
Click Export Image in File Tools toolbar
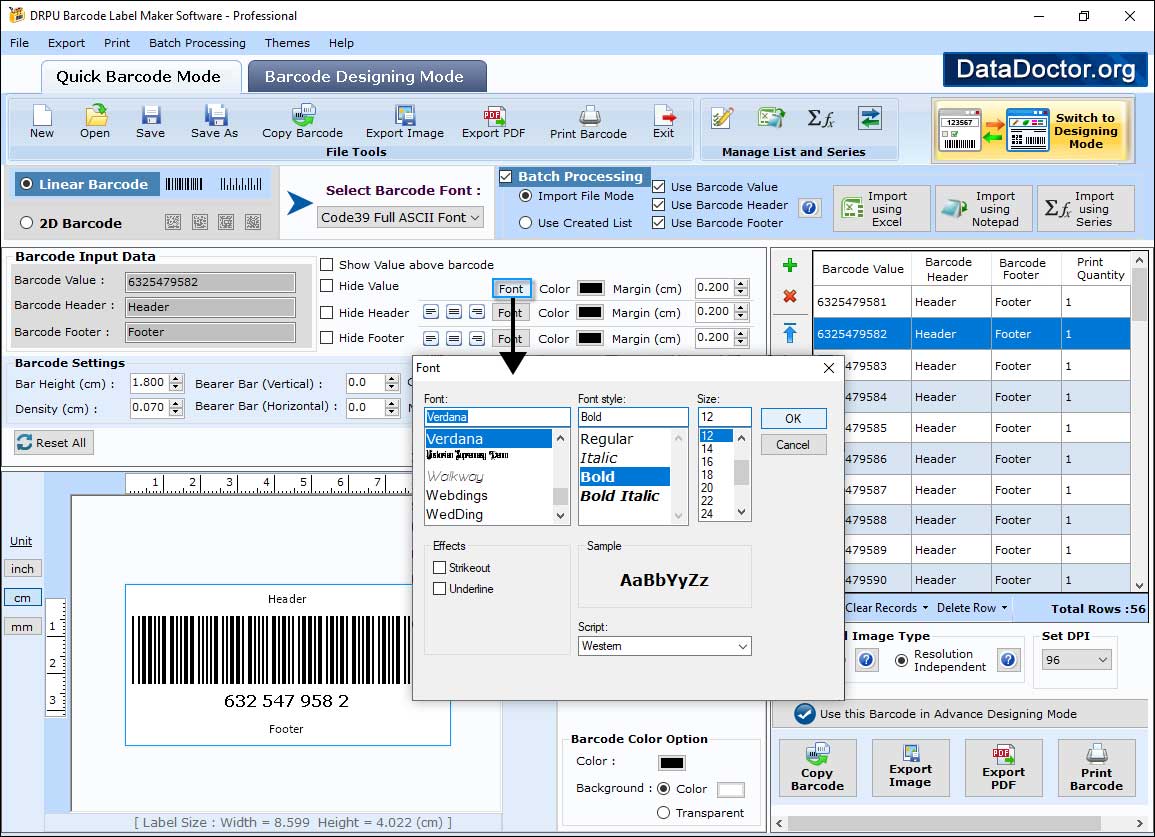pyautogui.click(x=405, y=122)
